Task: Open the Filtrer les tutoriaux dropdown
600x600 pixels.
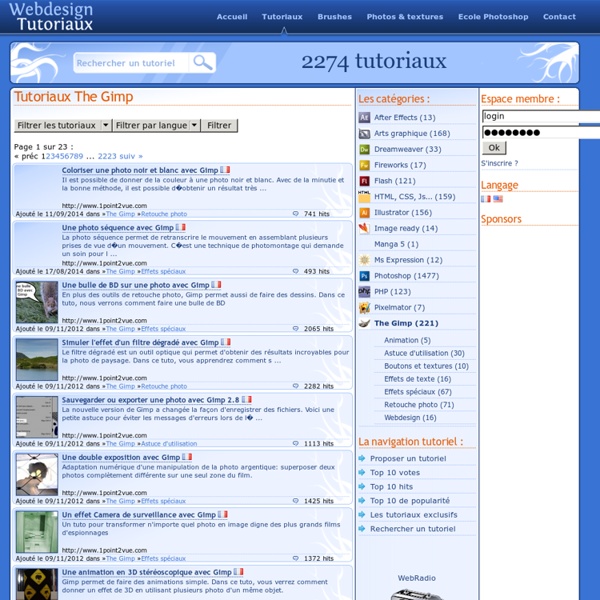Action: 63,125
